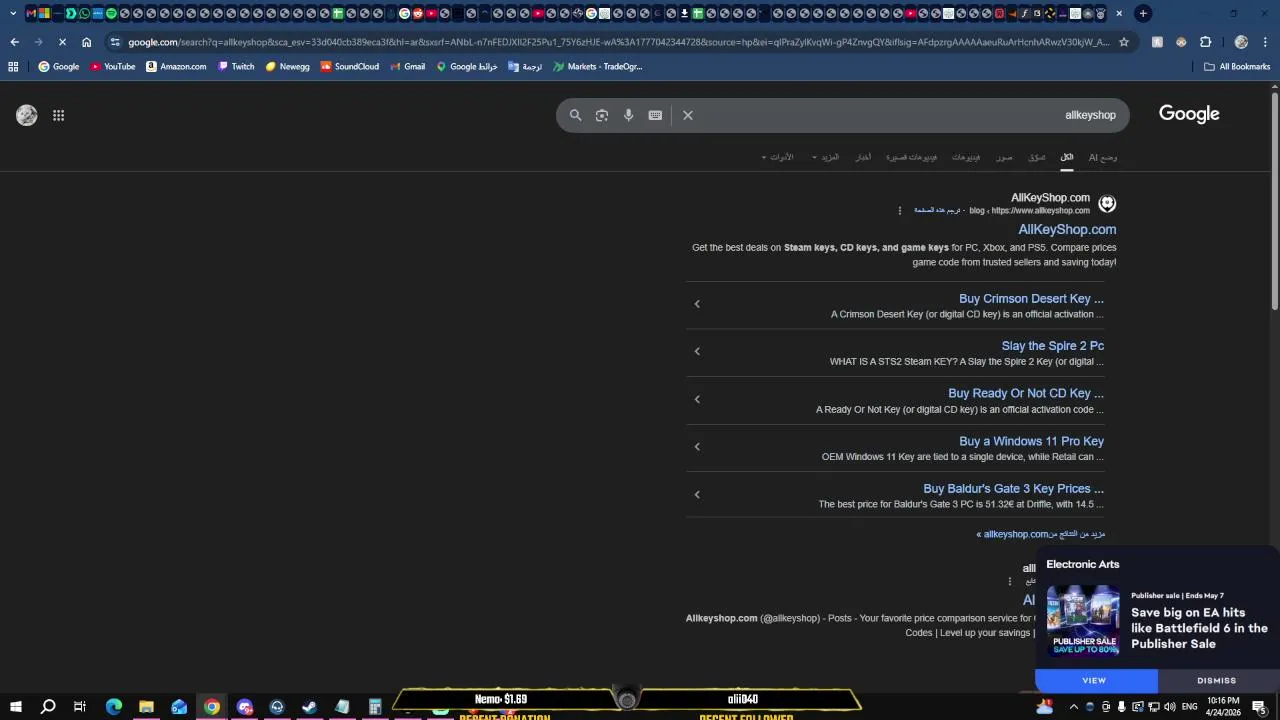Open the Google account avatar
This screenshot has height=720, width=1280.
[x=27, y=115]
